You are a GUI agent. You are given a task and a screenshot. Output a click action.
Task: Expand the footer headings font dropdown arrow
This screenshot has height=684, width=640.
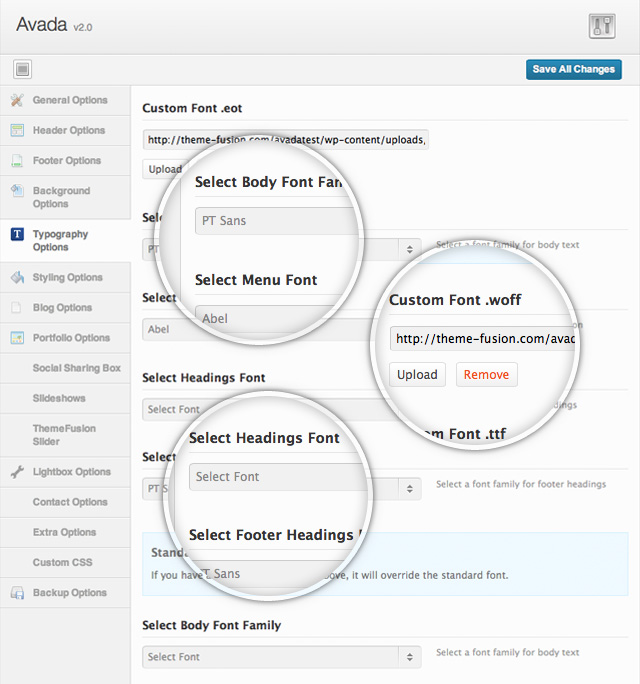(408, 489)
